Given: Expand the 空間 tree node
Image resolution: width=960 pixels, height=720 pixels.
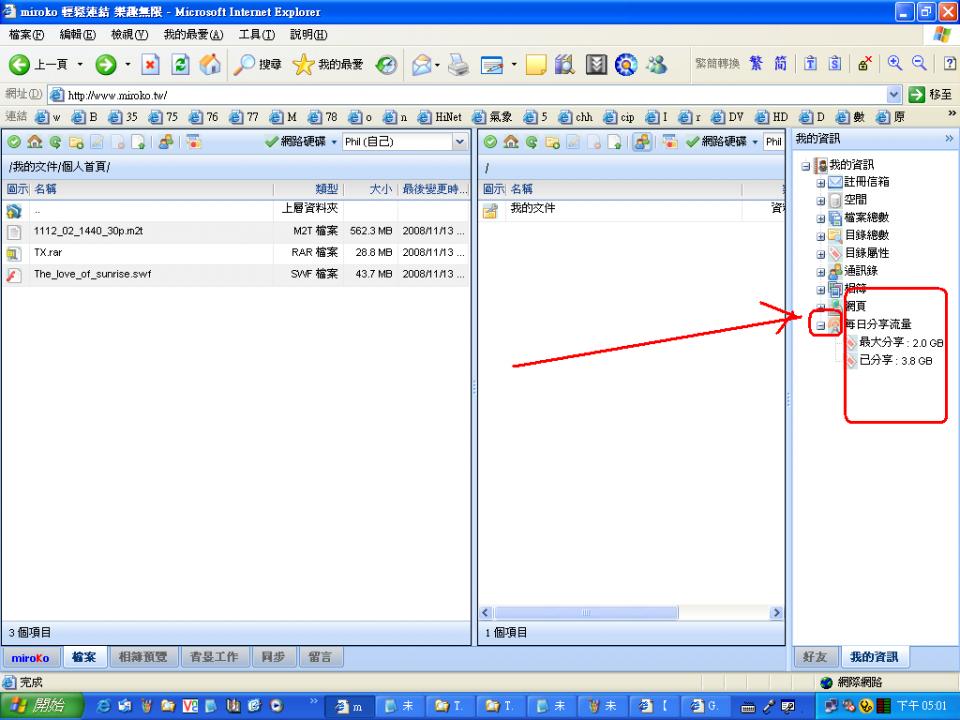Looking at the screenshot, I should (x=820, y=200).
